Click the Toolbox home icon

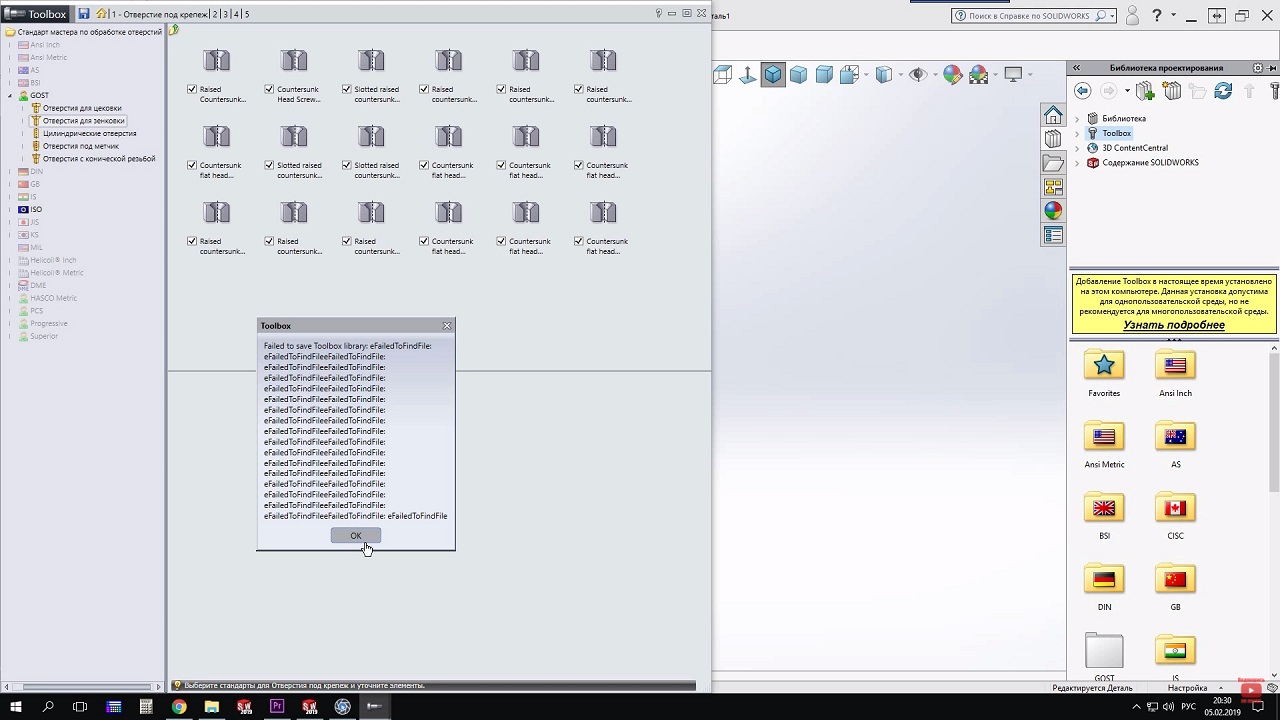(101, 14)
